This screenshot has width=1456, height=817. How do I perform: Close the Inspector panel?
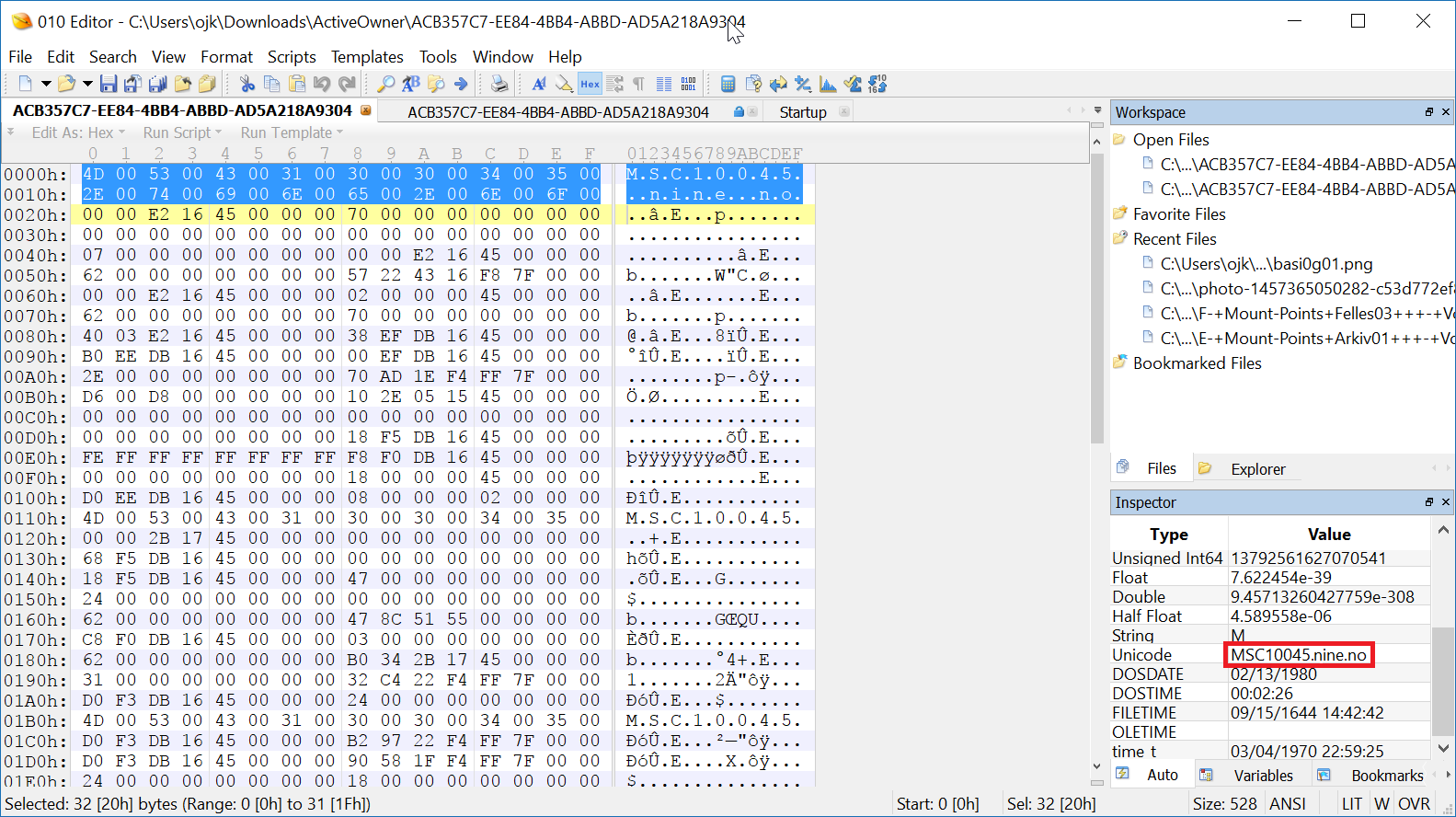click(1446, 502)
